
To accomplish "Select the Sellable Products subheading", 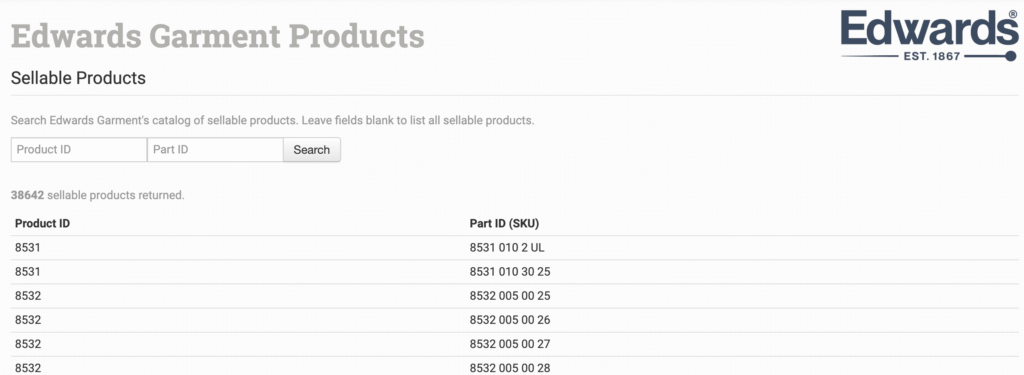I will (78, 78).
